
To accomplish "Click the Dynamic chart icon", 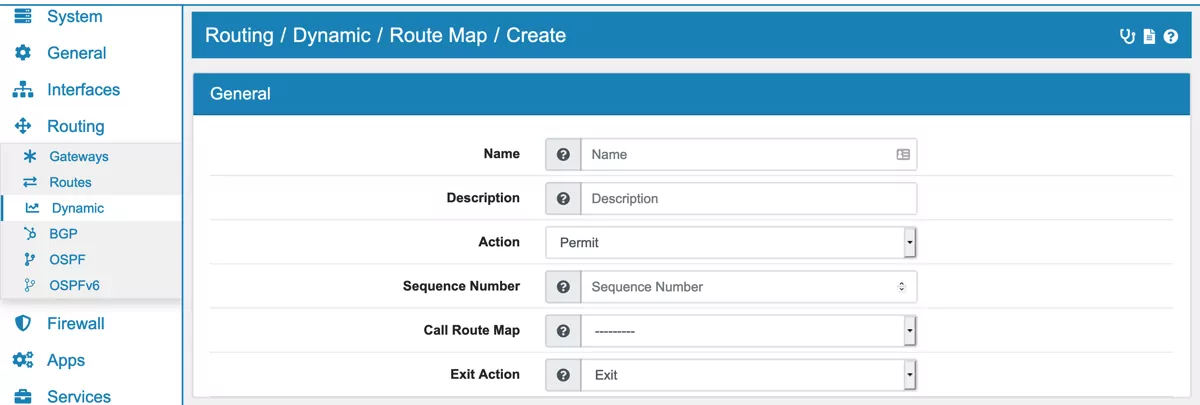I will coord(32,209).
